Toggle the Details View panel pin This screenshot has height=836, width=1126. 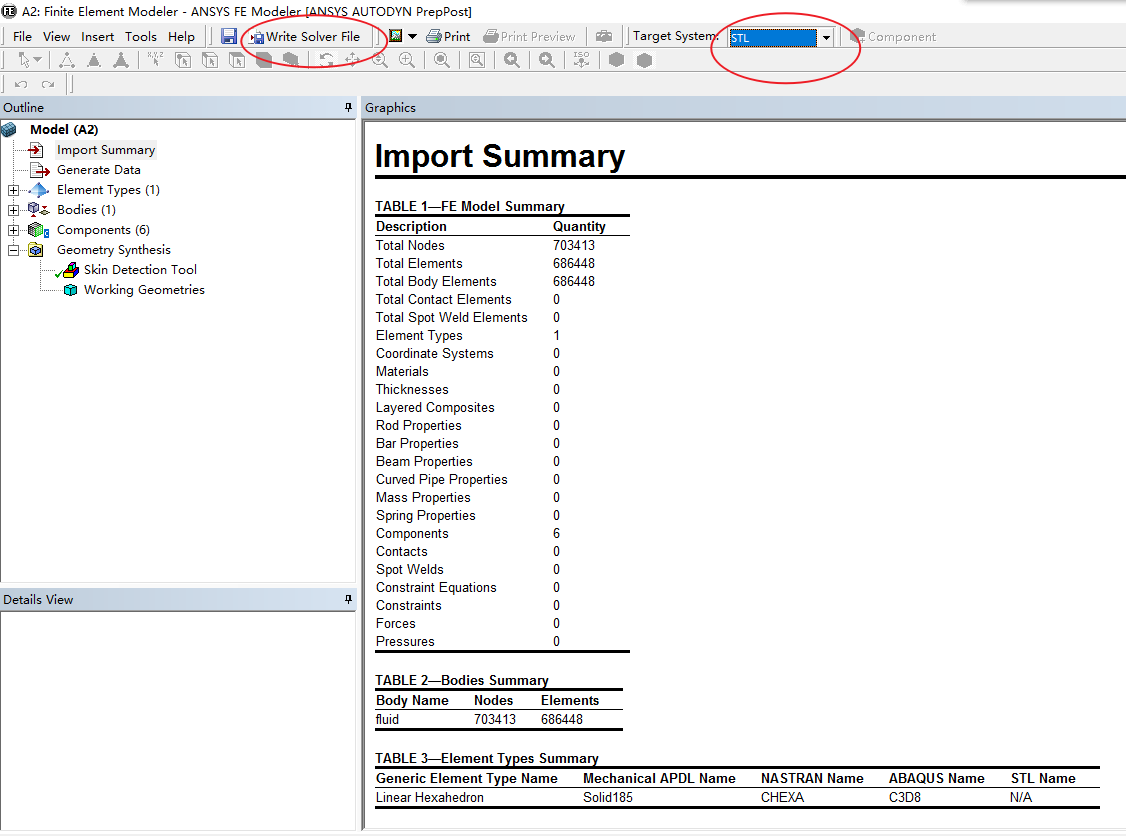[x=348, y=599]
